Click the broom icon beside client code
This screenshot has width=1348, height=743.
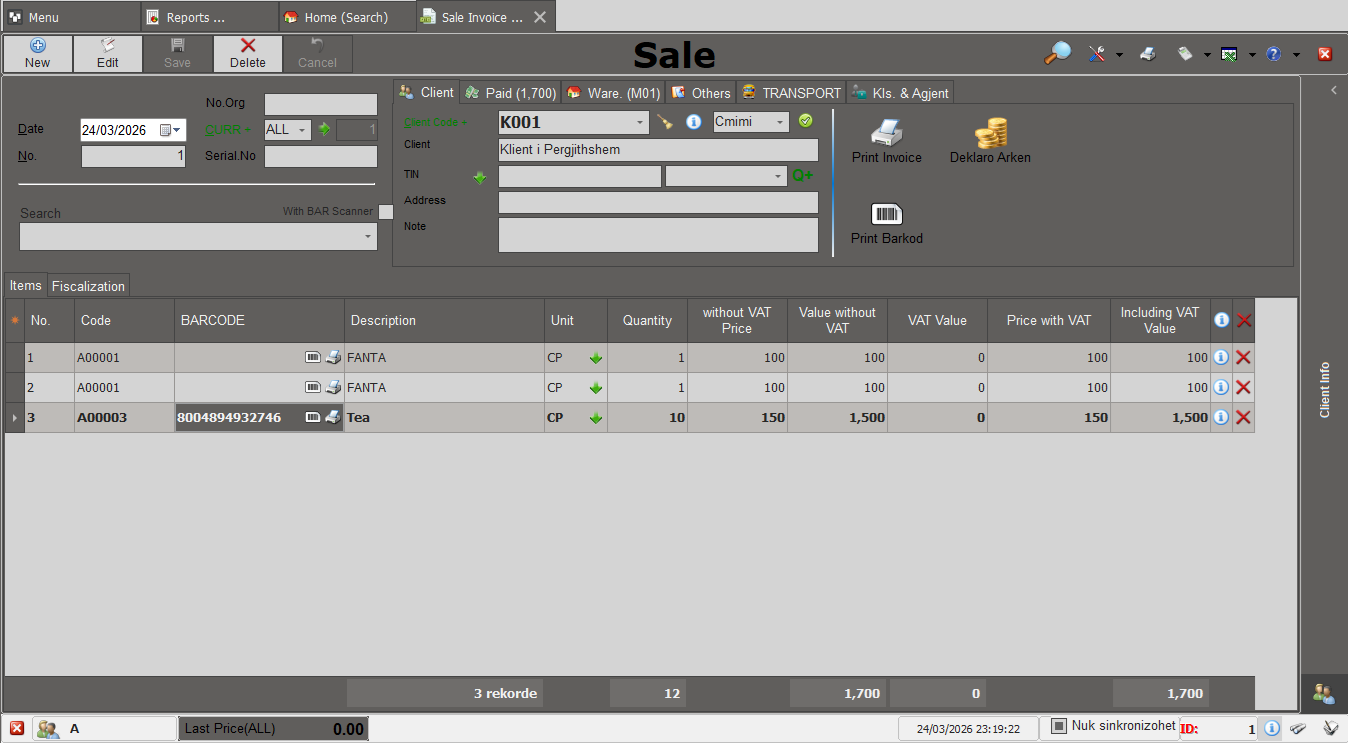click(x=665, y=122)
